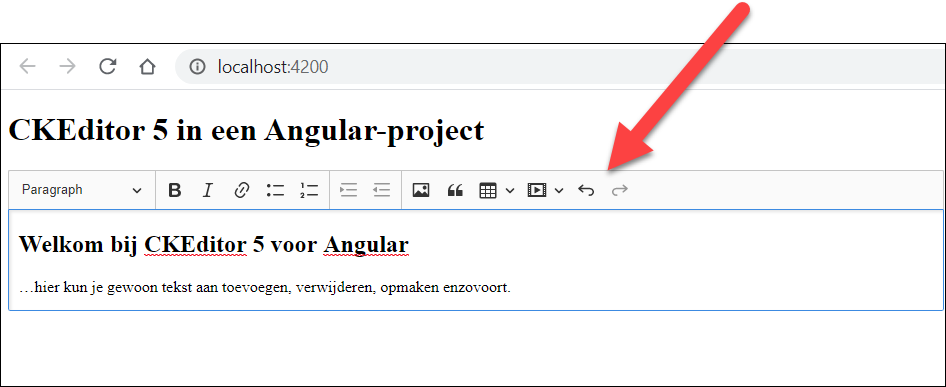Toggle italic text formatting
Screen dimensions: 946x387
tap(208, 190)
